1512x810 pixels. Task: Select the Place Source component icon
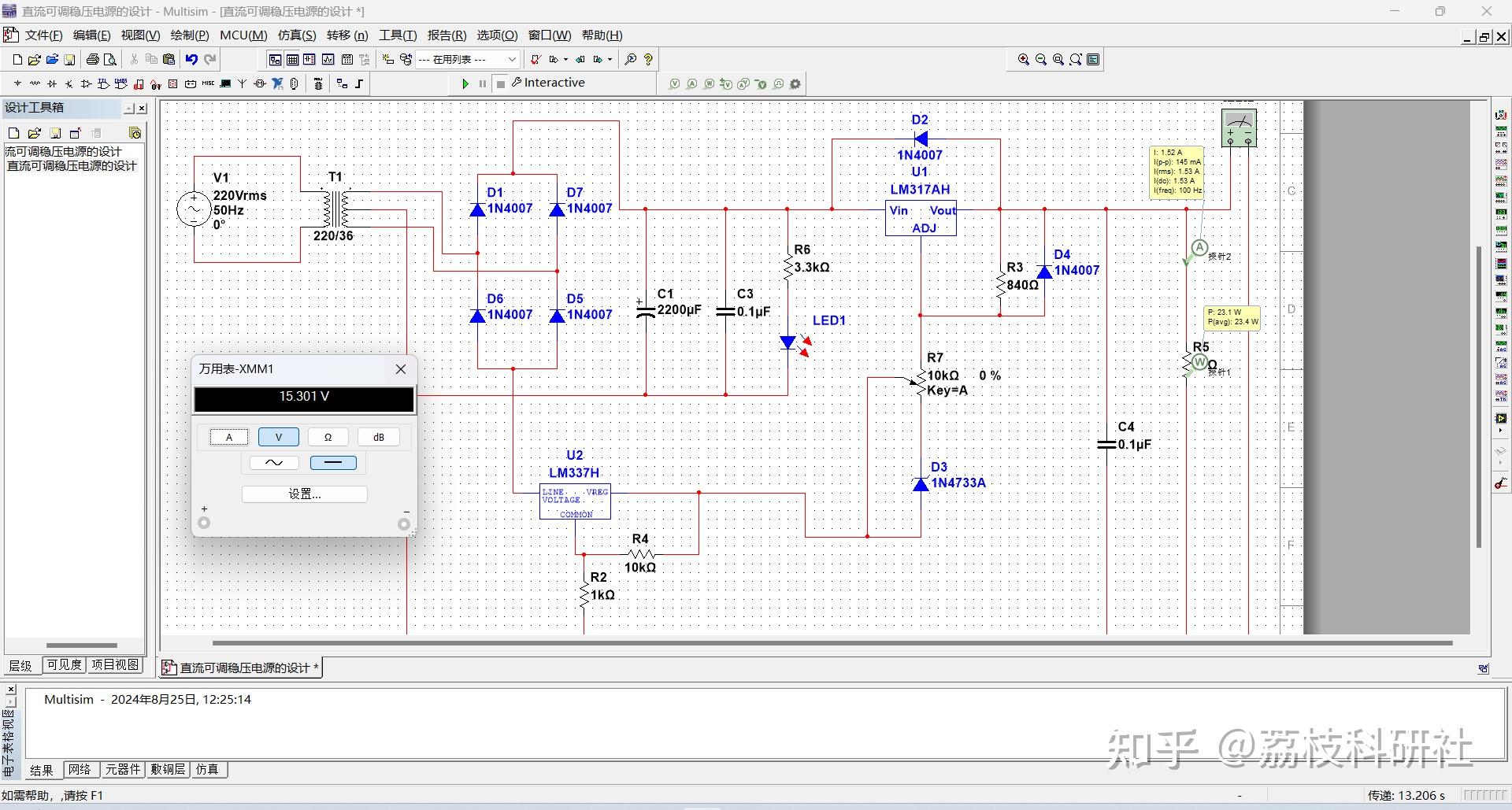pos(17,83)
